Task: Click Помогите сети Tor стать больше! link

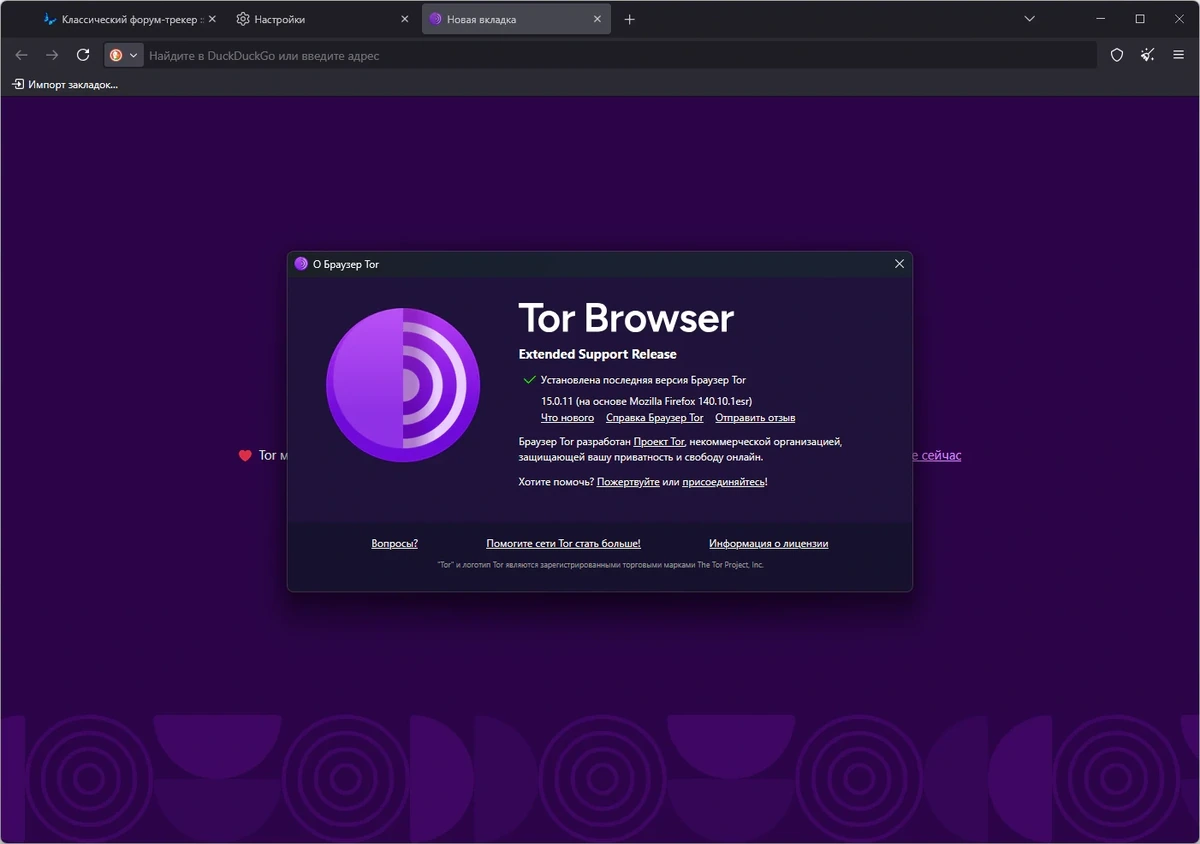Action: (563, 544)
